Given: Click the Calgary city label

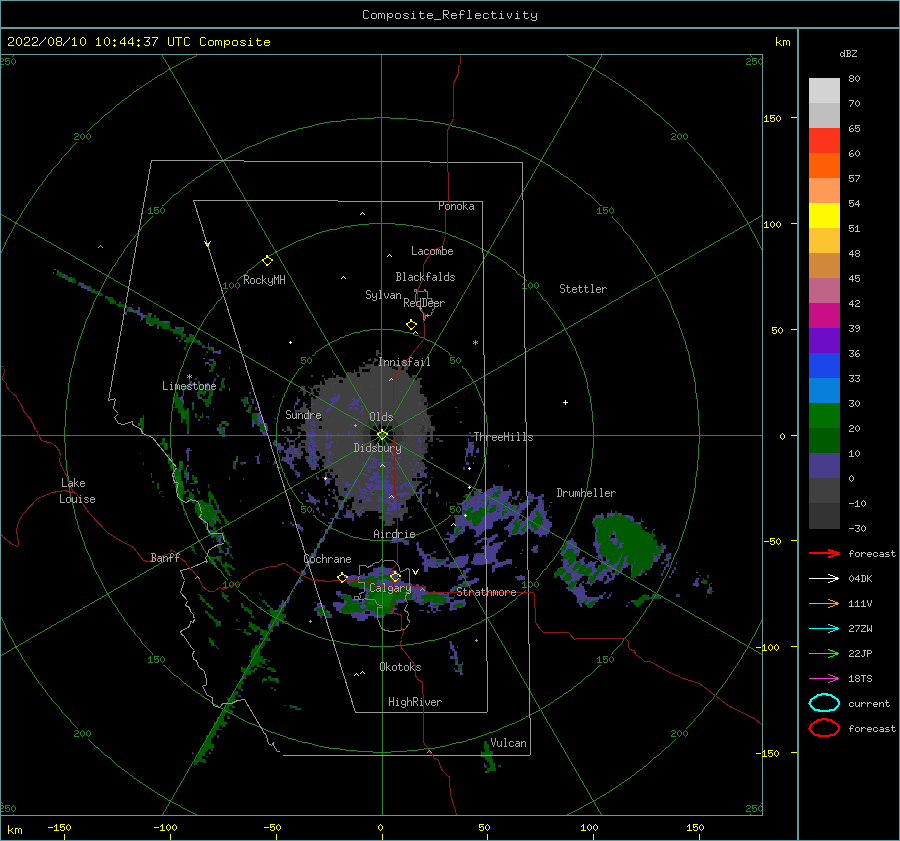Looking at the screenshot, I should [x=390, y=588].
